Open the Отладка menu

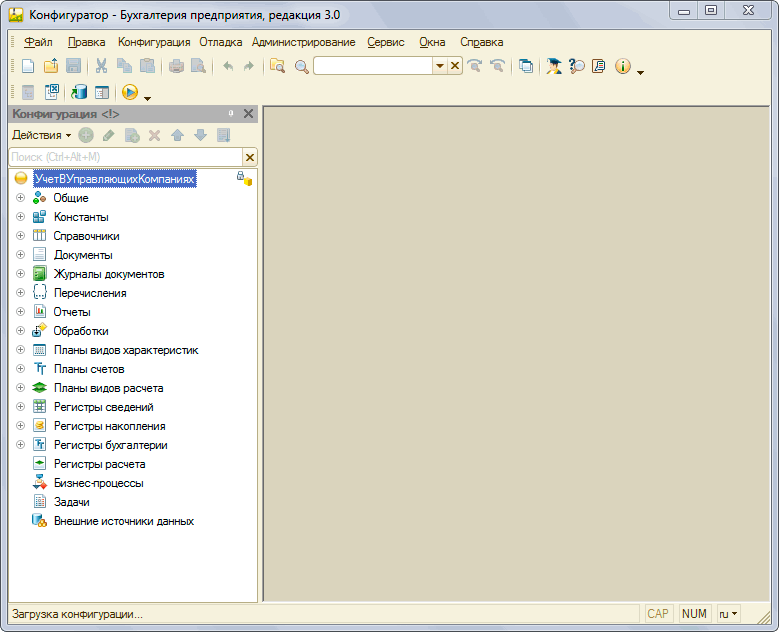click(221, 42)
